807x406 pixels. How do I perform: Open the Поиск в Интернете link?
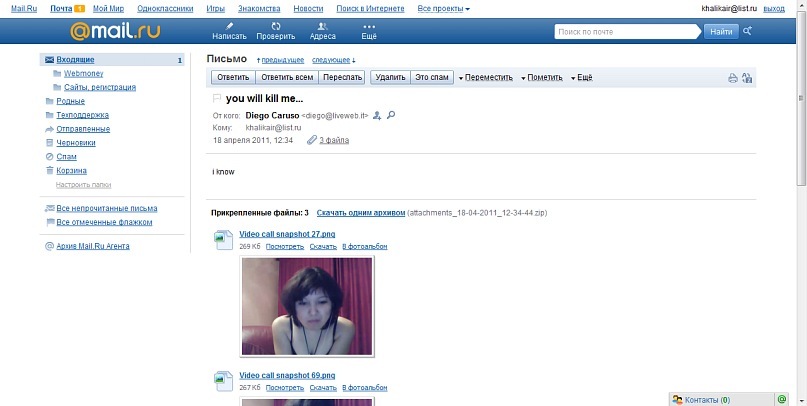pos(371,9)
